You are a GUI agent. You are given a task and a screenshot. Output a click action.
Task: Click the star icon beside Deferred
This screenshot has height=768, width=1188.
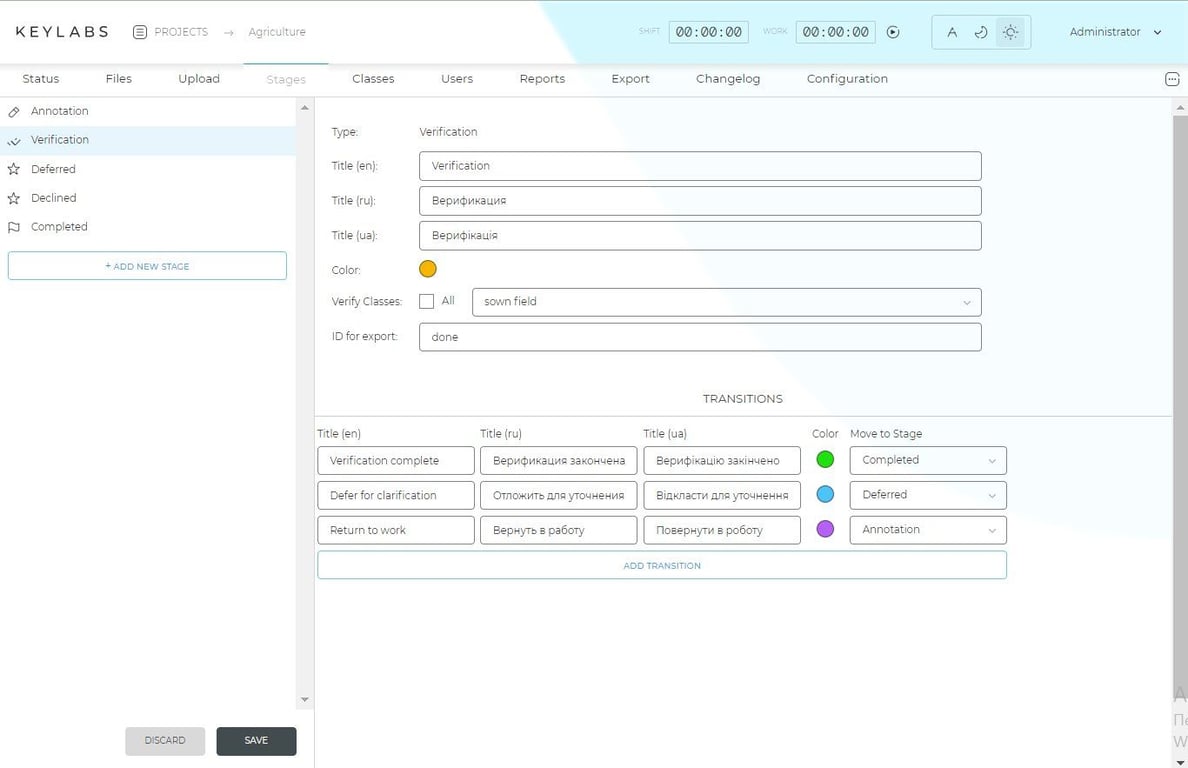[14, 168]
